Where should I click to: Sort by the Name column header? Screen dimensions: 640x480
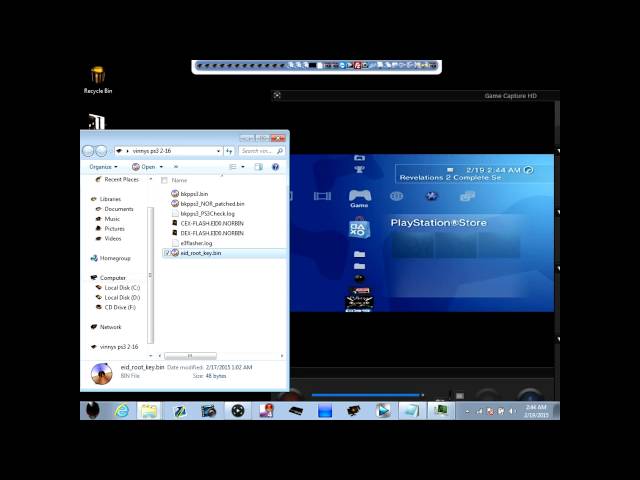(179, 180)
